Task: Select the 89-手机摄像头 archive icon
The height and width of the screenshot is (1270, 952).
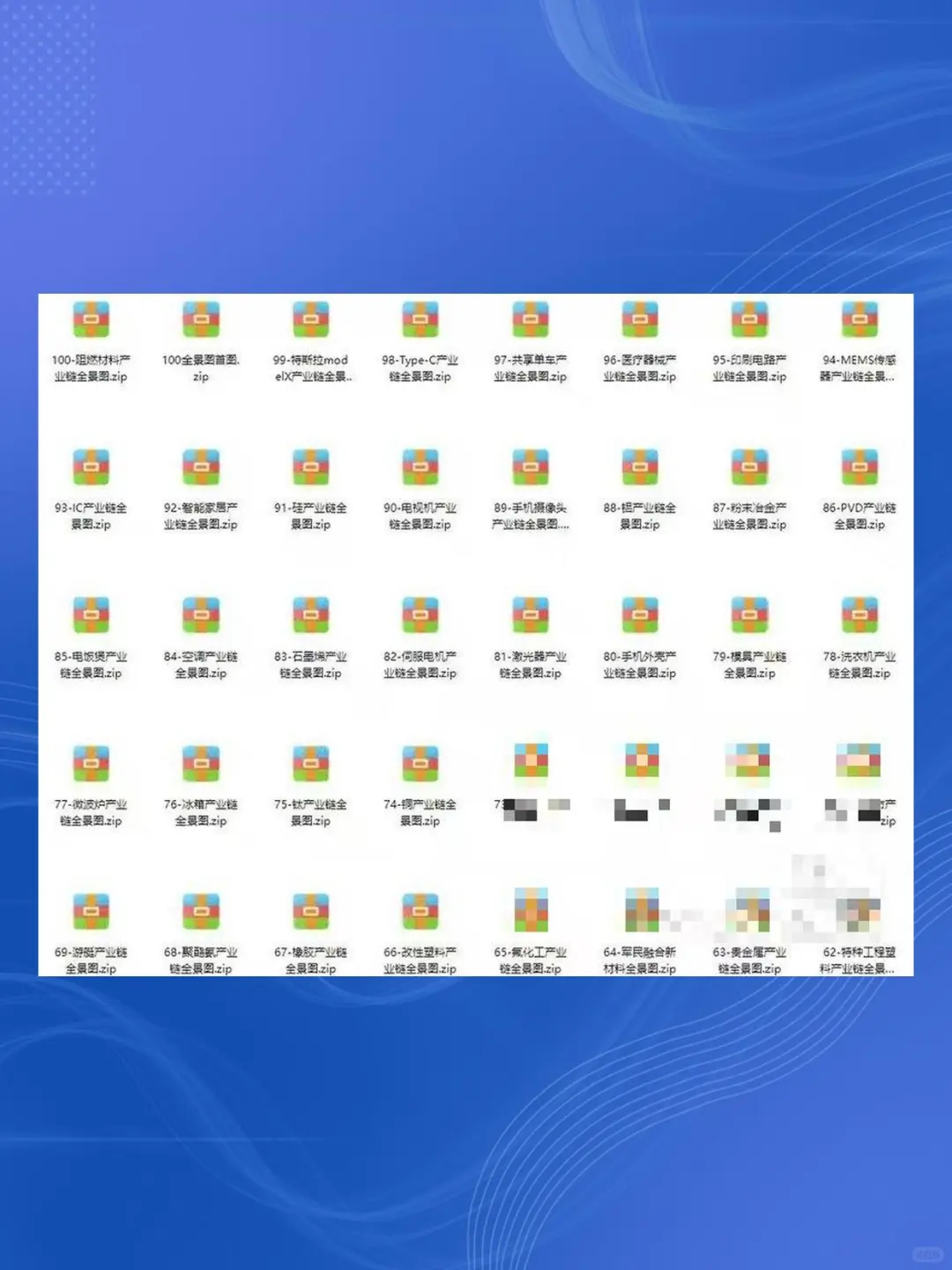Action: point(531,467)
